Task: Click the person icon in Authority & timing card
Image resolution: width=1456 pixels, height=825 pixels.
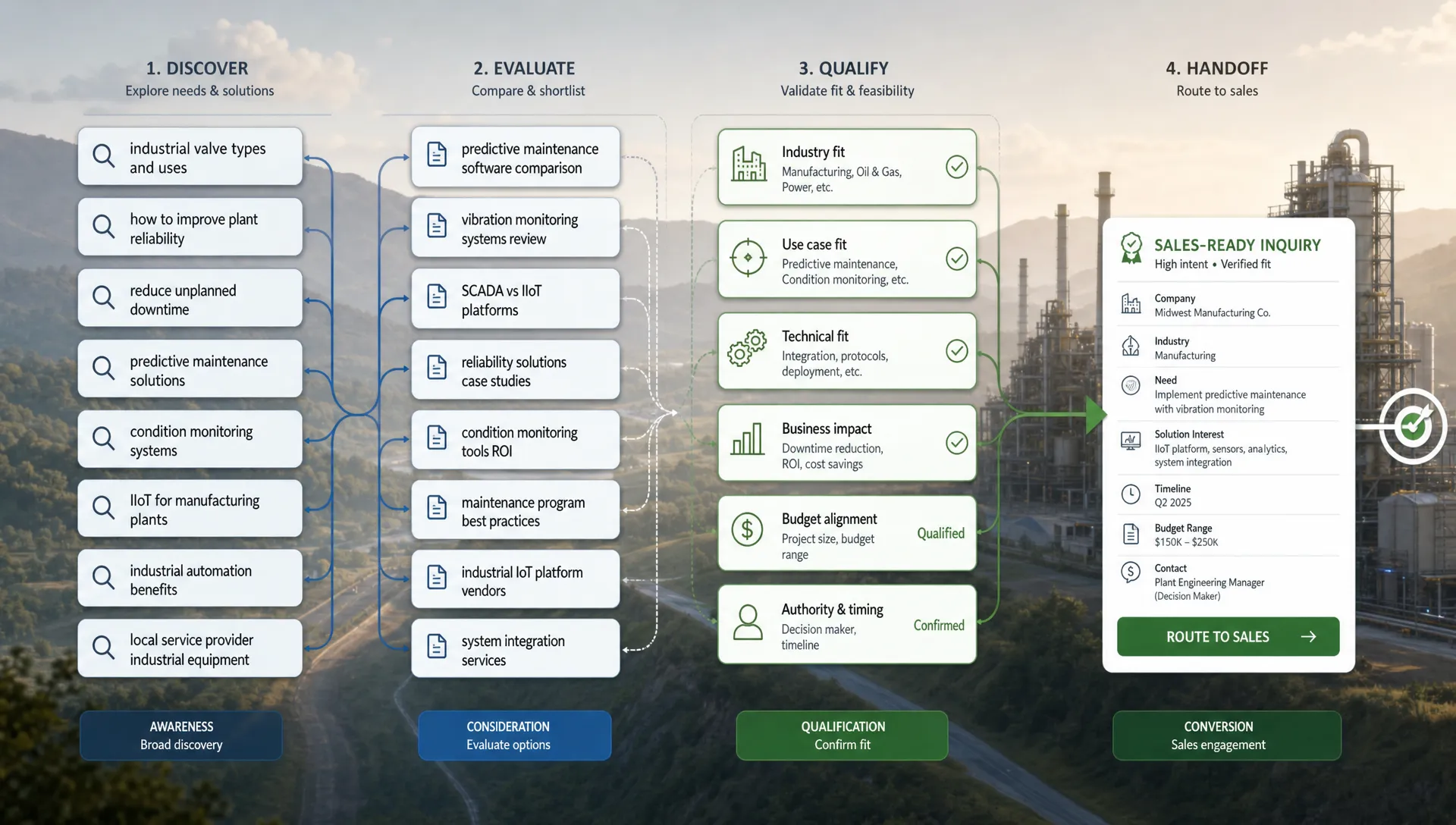Action: point(748,622)
